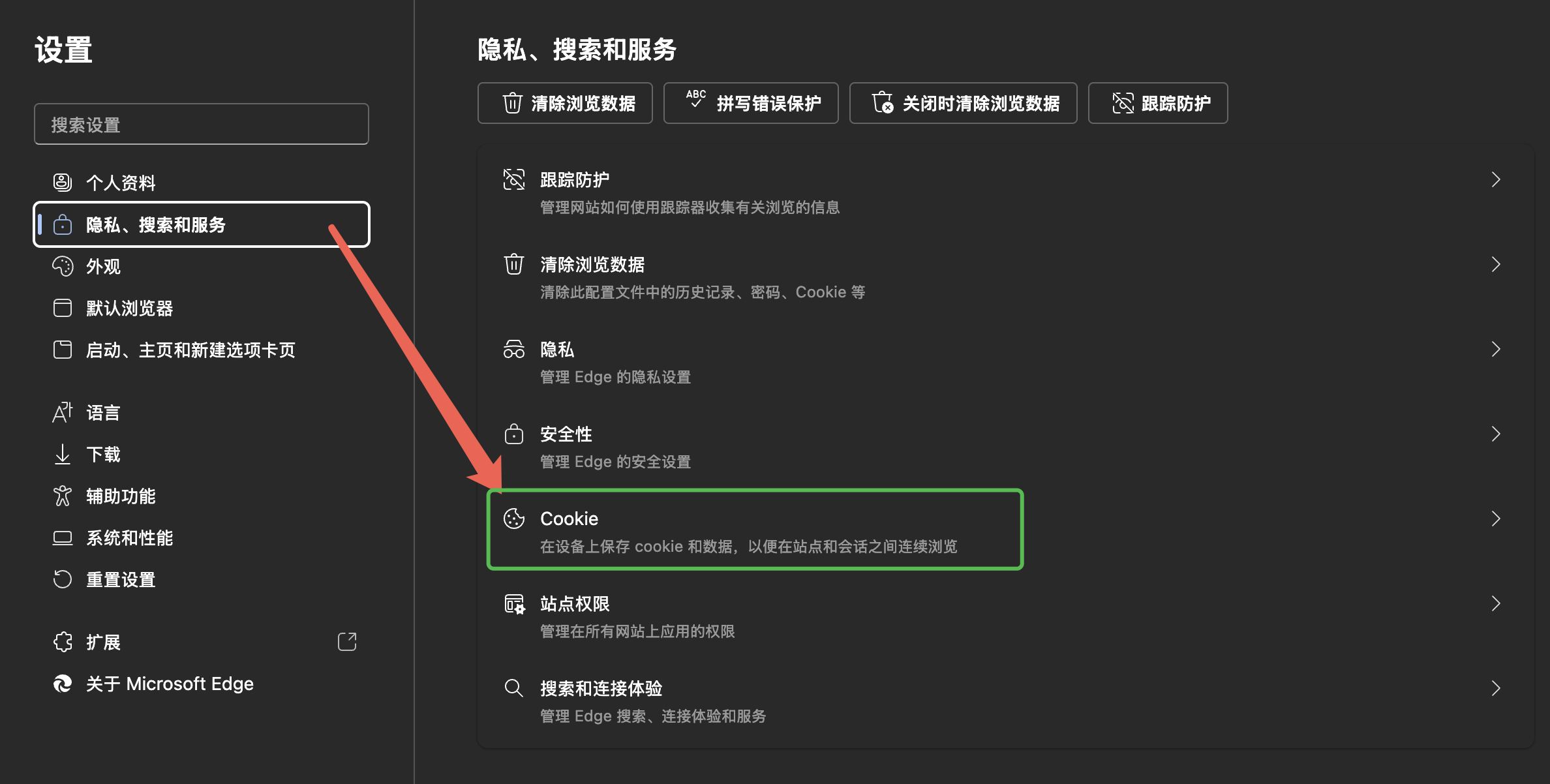Click the trash icon in 清除浏览数据 top button
Screen dimensions: 1550x784
pos(513,103)
